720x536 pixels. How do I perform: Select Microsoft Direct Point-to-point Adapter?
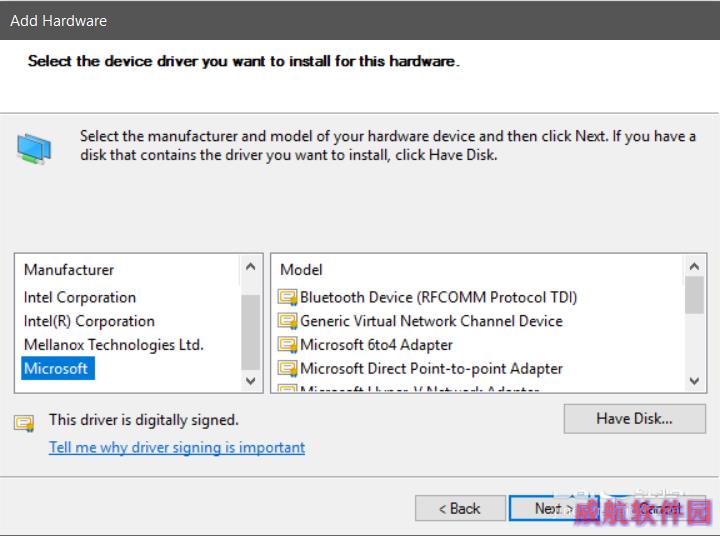pyautogui.click(x=431, y=368)
